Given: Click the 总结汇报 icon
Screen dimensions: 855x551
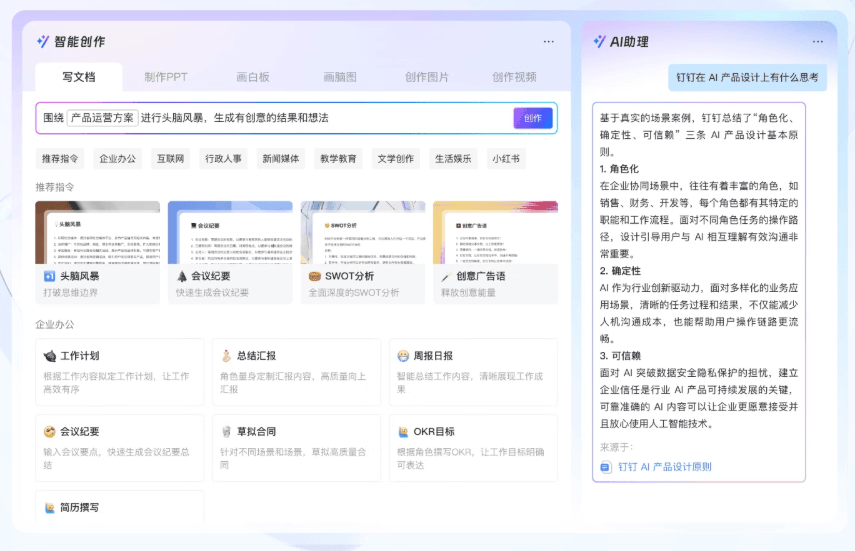Looking at the screenshot, I should (x=226, y=356).
